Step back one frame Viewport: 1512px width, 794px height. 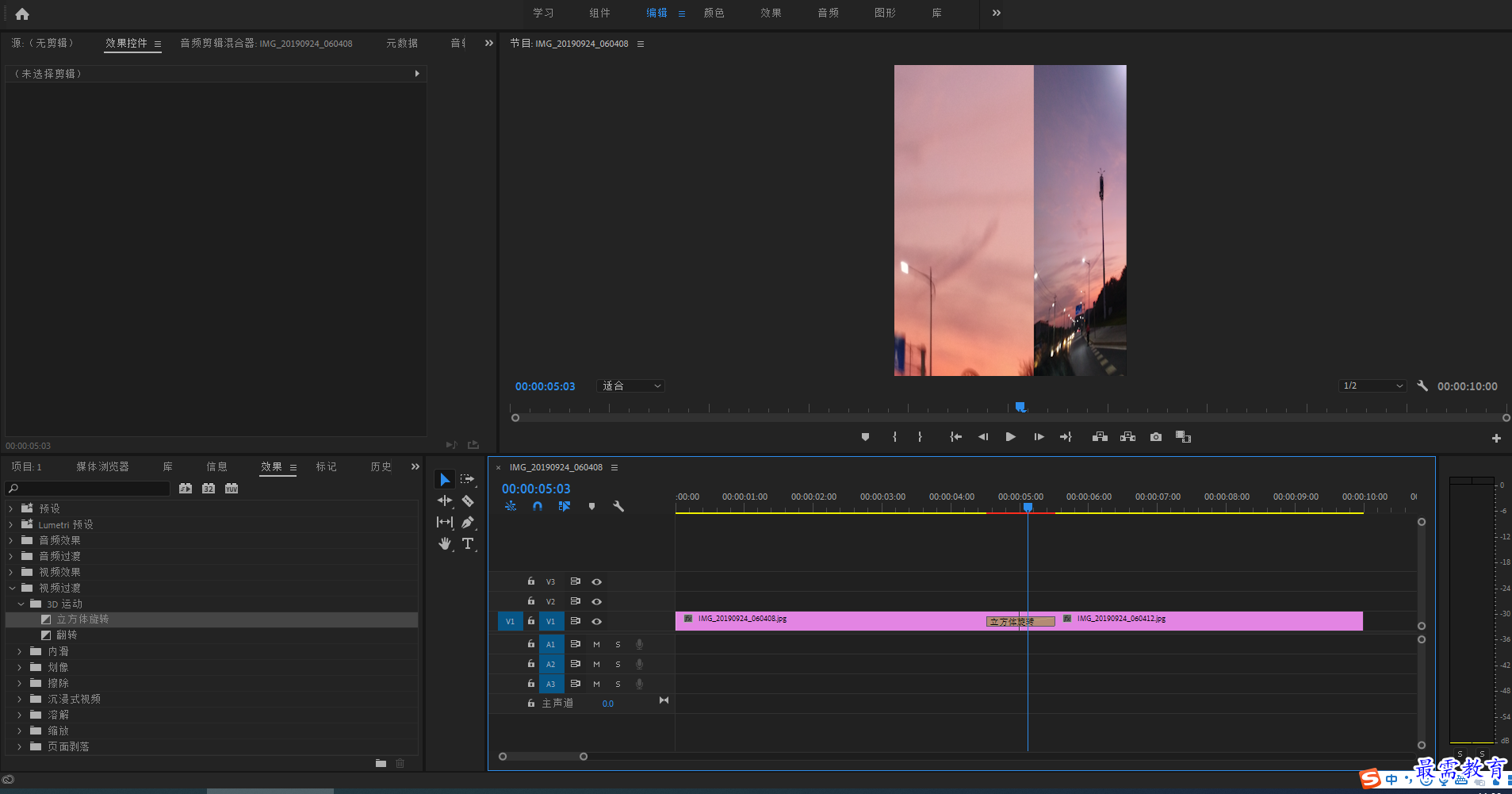[x=983, y=437]
